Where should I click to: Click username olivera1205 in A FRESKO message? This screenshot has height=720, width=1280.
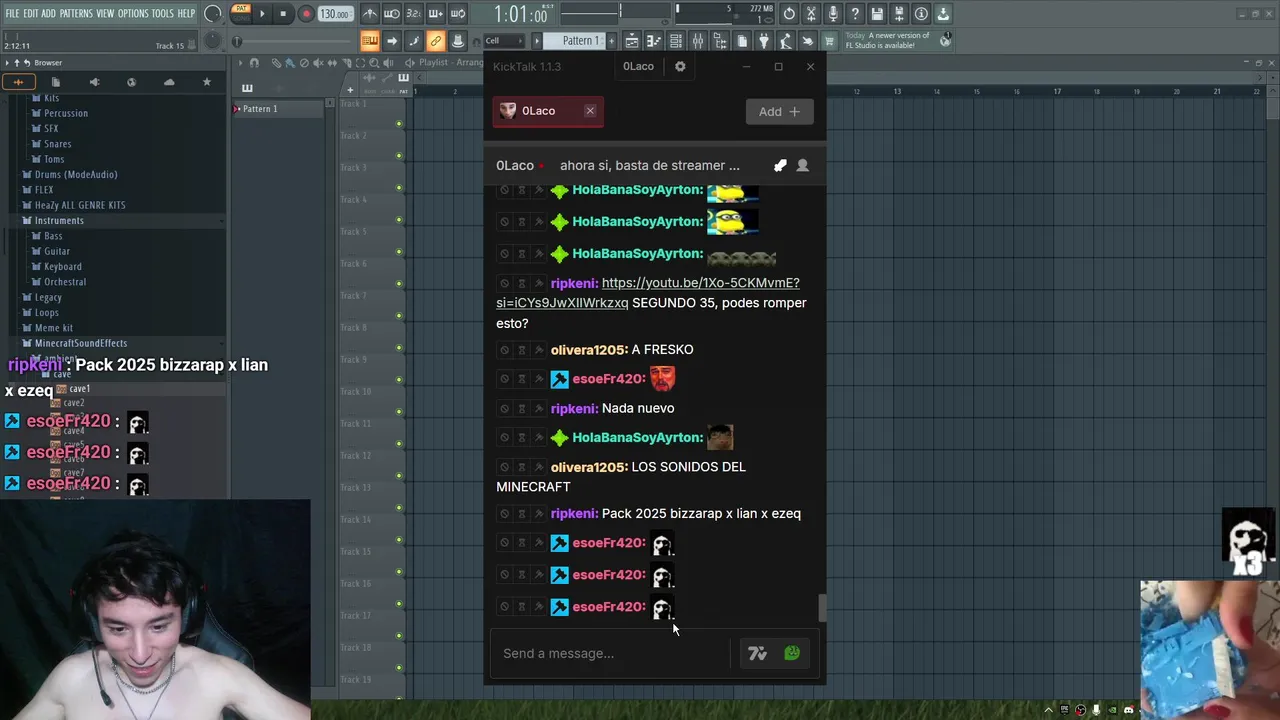pyautogui.click(x=588, y=349)
